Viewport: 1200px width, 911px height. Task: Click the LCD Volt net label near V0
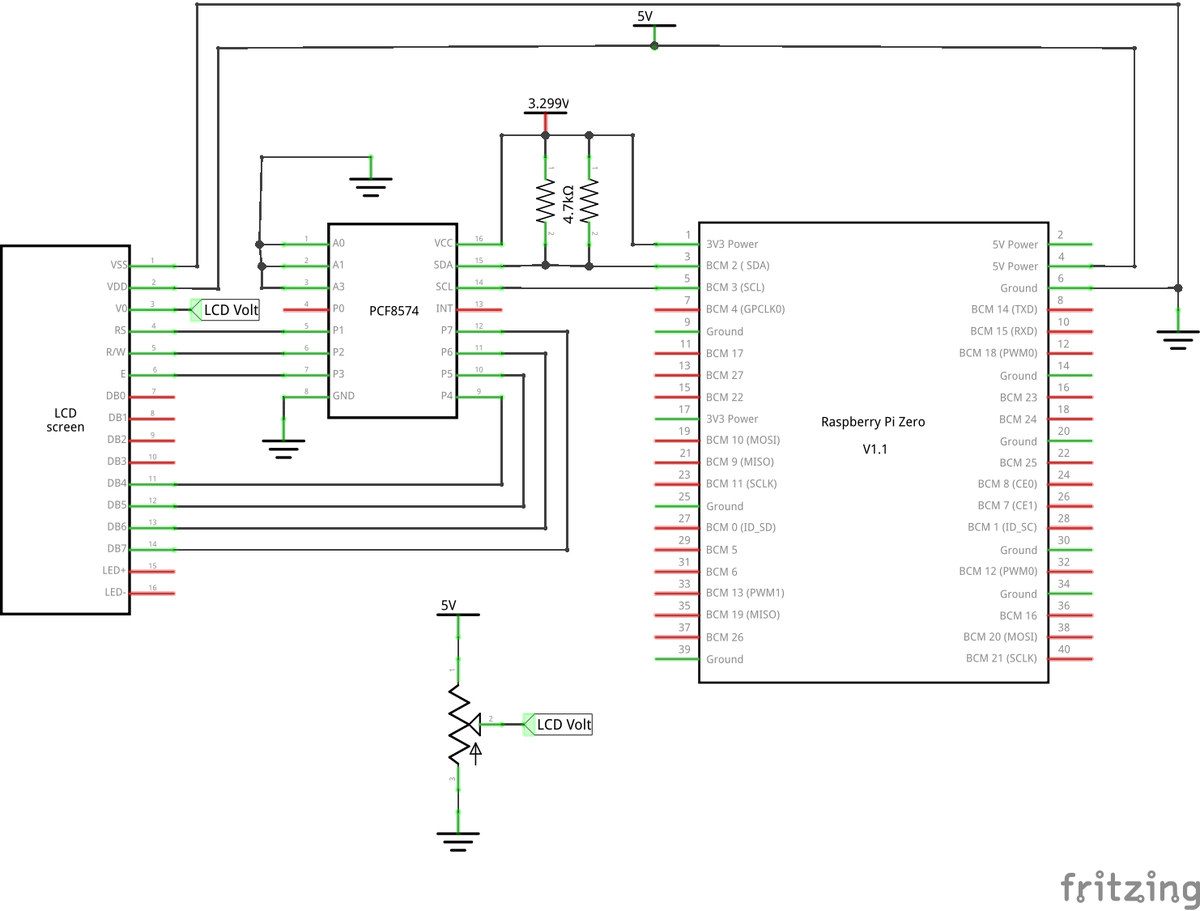click(232, 310)
